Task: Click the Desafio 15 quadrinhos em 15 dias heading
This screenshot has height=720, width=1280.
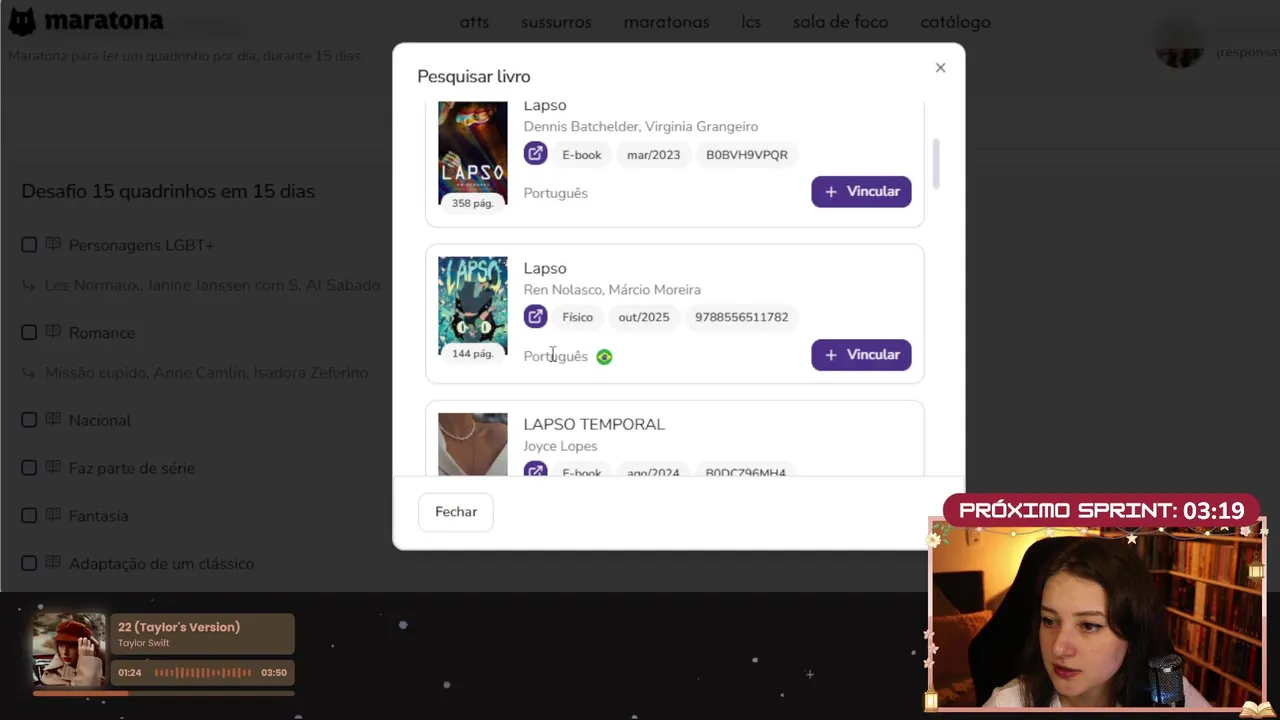Action: (x=168, y=191)
